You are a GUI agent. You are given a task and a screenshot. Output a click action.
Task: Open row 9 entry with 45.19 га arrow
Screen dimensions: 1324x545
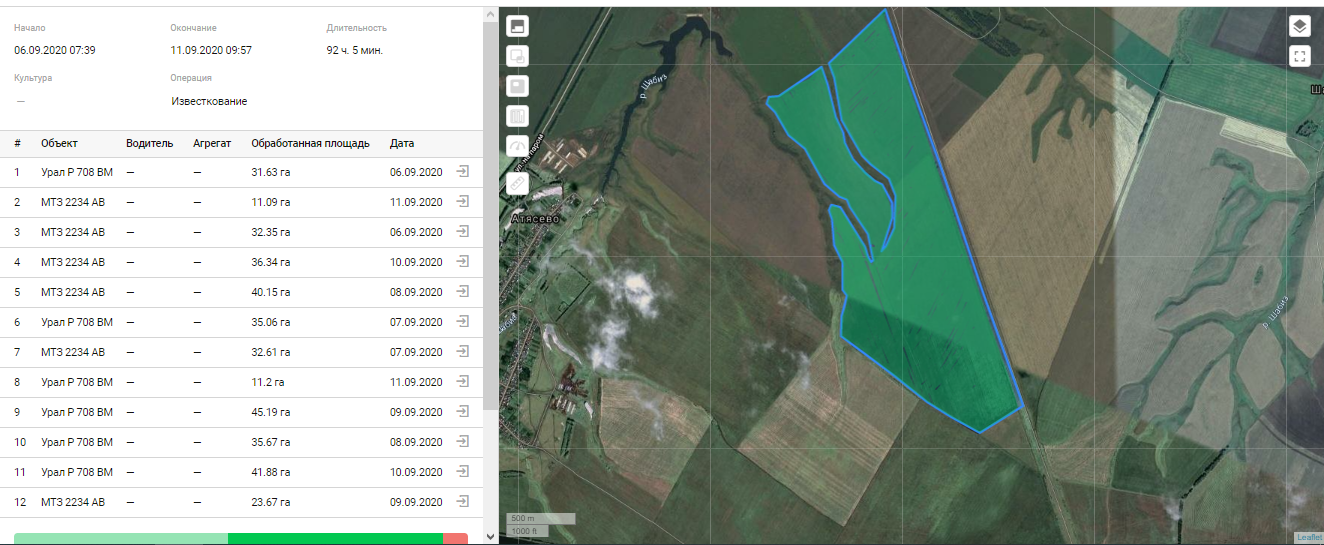tap(463, 412)
